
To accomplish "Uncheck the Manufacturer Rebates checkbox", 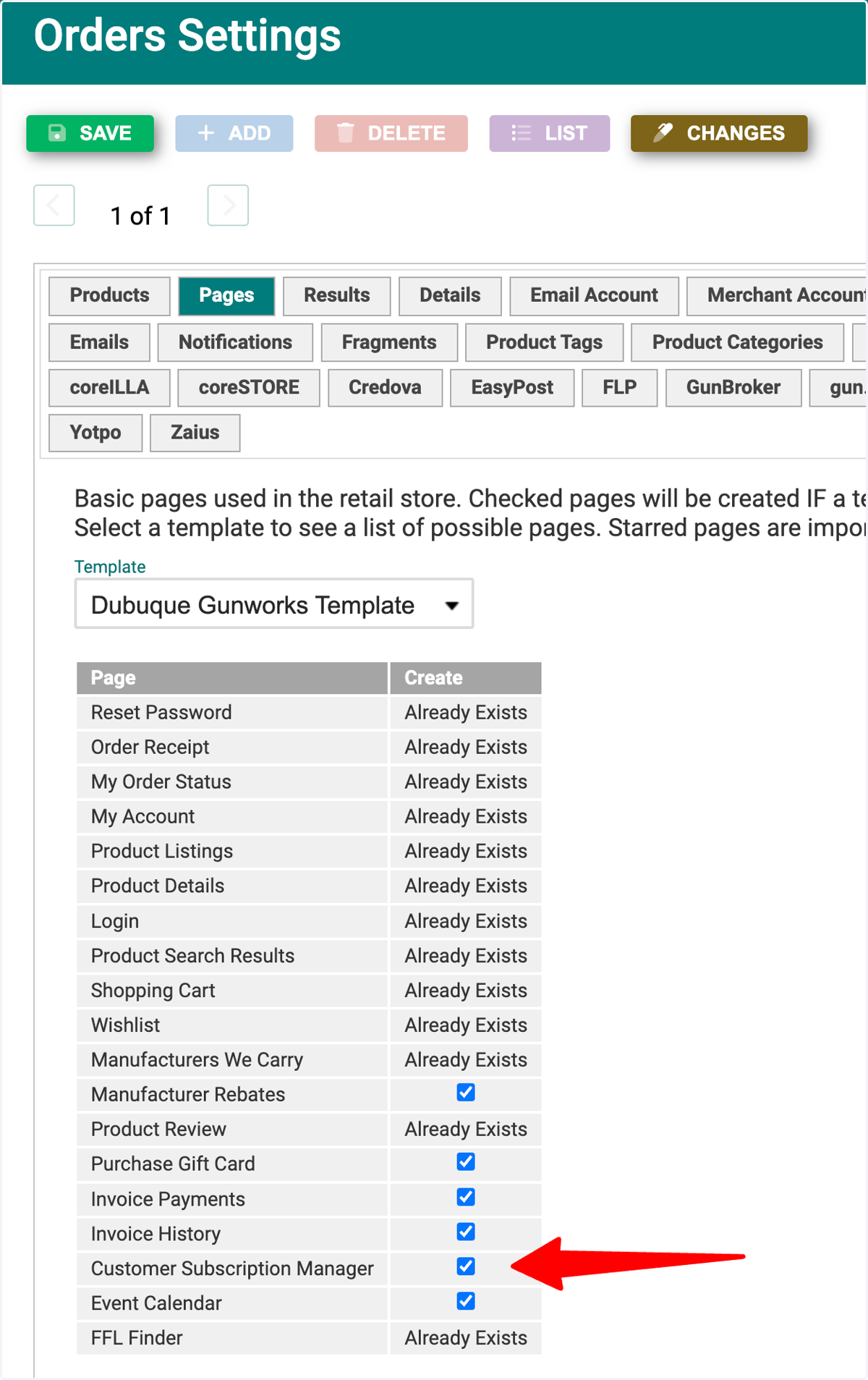I will point(466,1093).
